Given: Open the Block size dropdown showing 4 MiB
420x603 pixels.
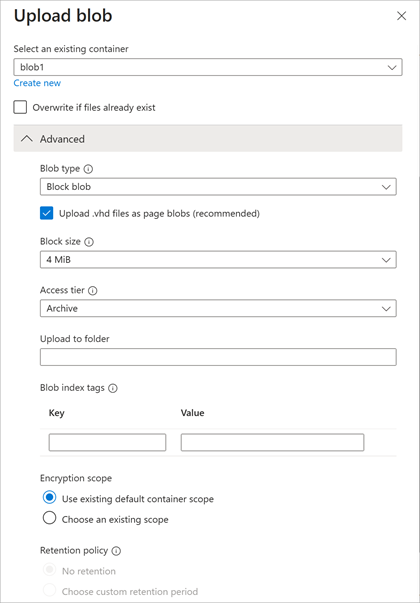Looking at the screenshot, I should coord(218,260).
